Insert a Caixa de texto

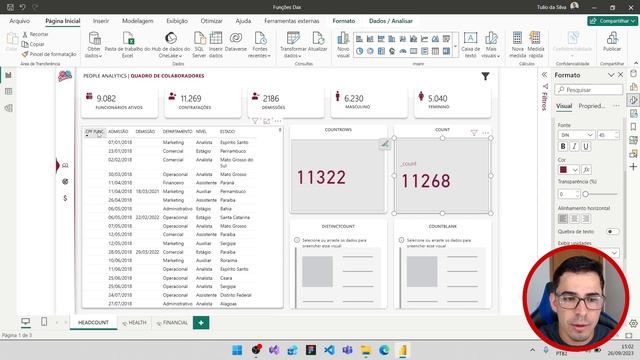pos(470,44)
